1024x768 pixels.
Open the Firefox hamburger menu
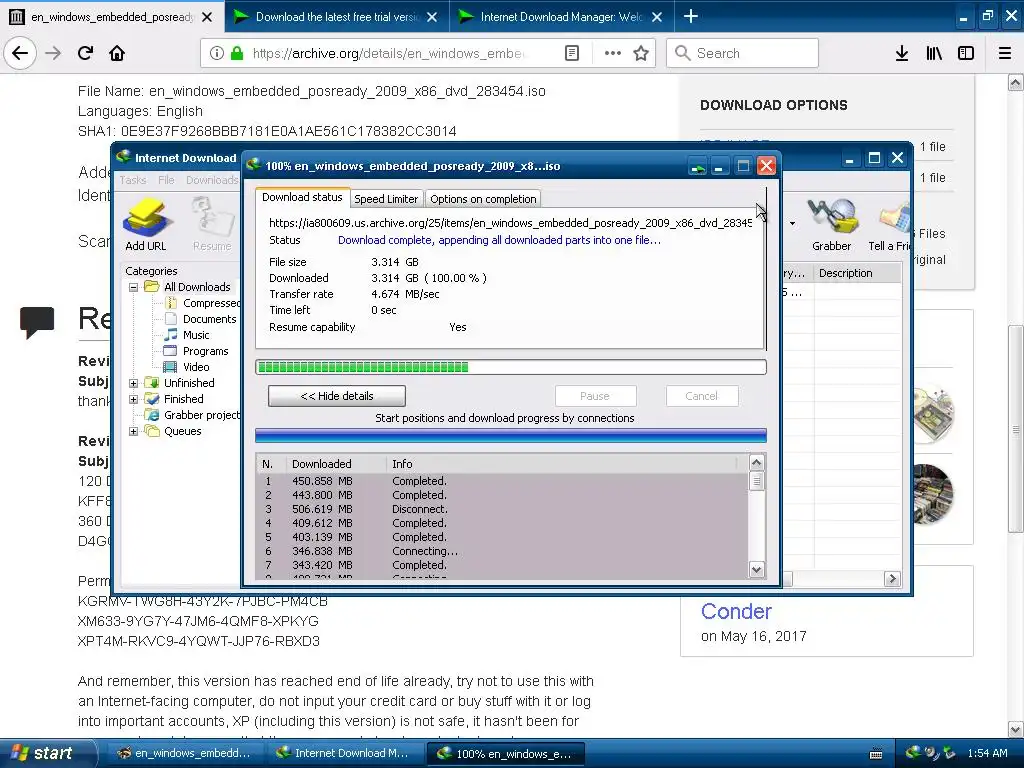1005,53
